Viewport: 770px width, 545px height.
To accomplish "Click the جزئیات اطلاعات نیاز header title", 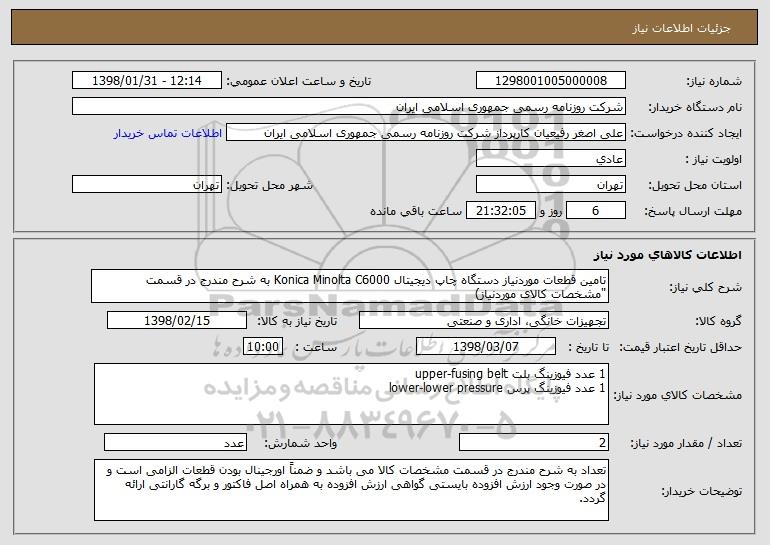I will click(681, 28).
